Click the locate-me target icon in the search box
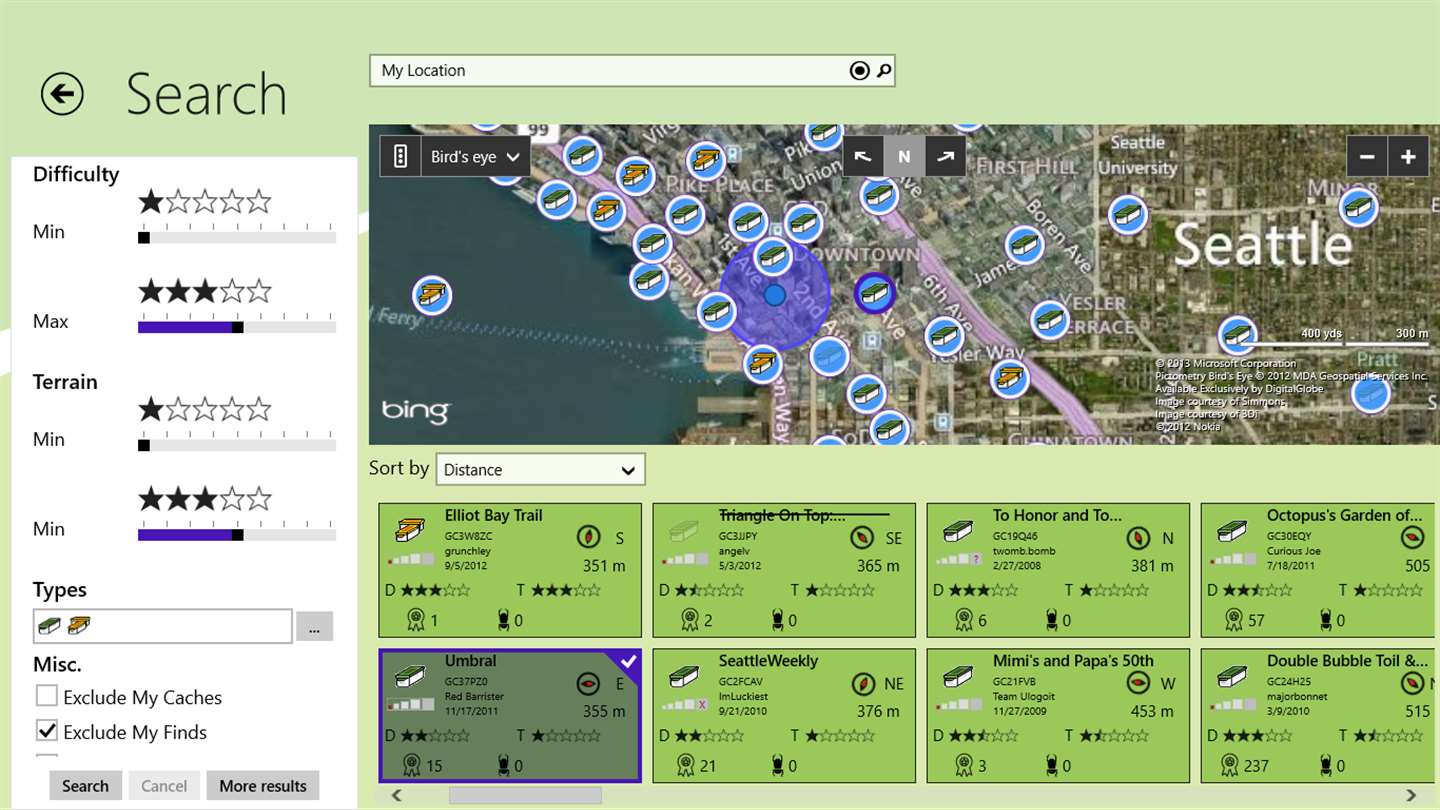Image resolution: width=1440 pixels, height=810 pixels. pos(859,70)
